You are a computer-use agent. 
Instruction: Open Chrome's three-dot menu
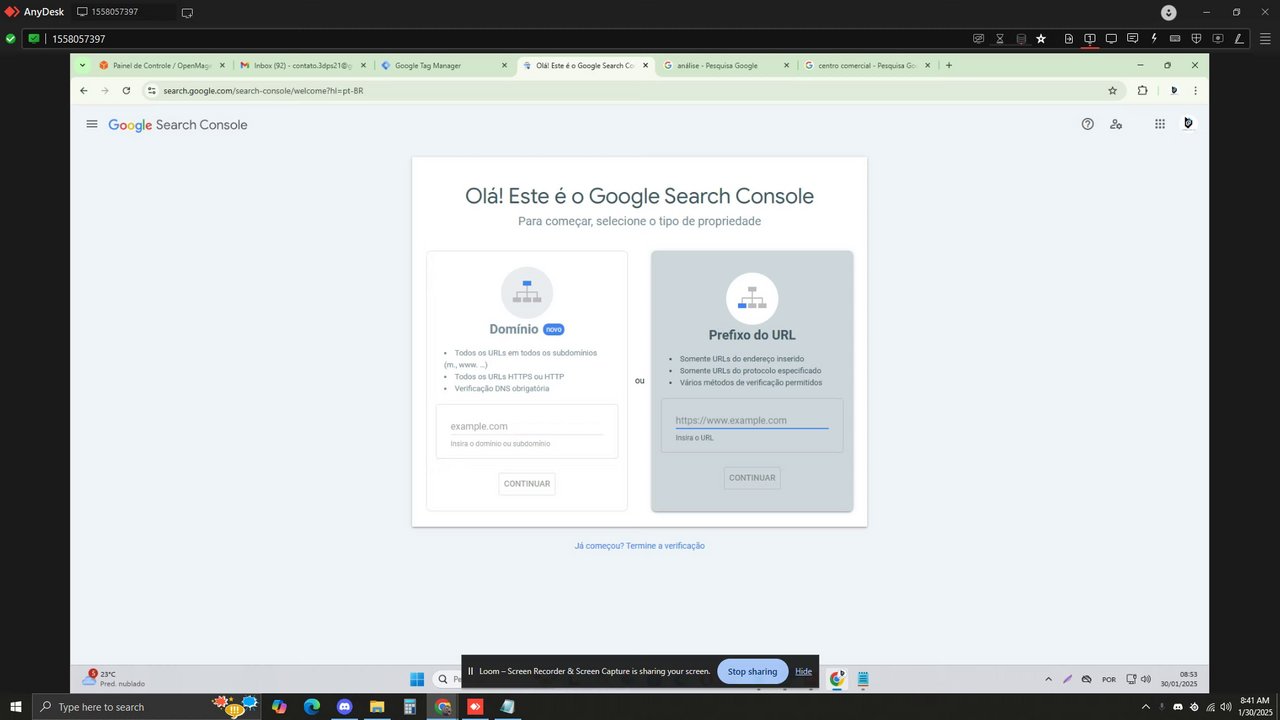(x=1195, y=90)
